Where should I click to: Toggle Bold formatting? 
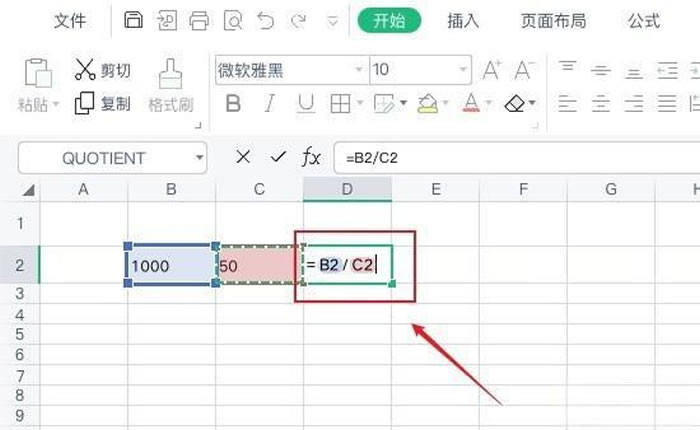click(x=233, y=104)
